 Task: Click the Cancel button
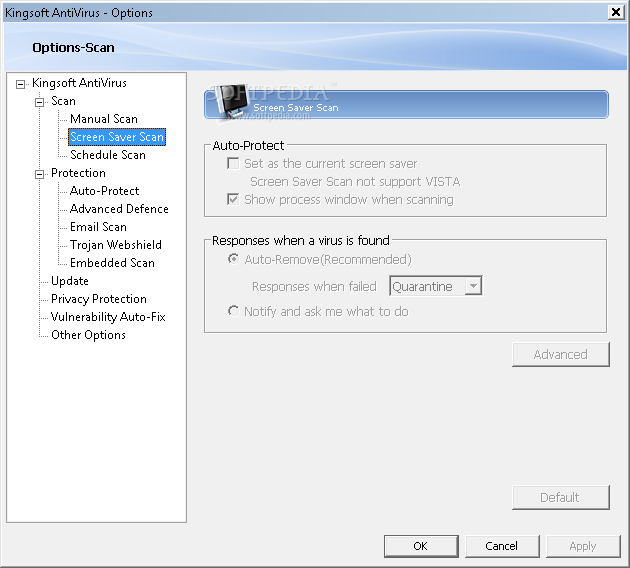[x=501, y=546]
